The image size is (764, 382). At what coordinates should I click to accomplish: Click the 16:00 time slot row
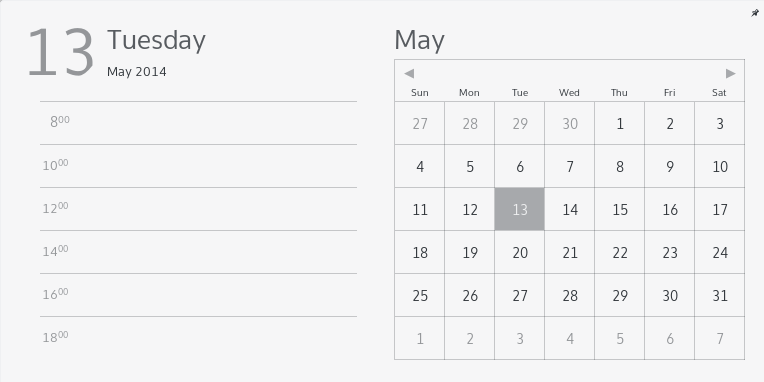pyautogui.click(x=198, y=295)
